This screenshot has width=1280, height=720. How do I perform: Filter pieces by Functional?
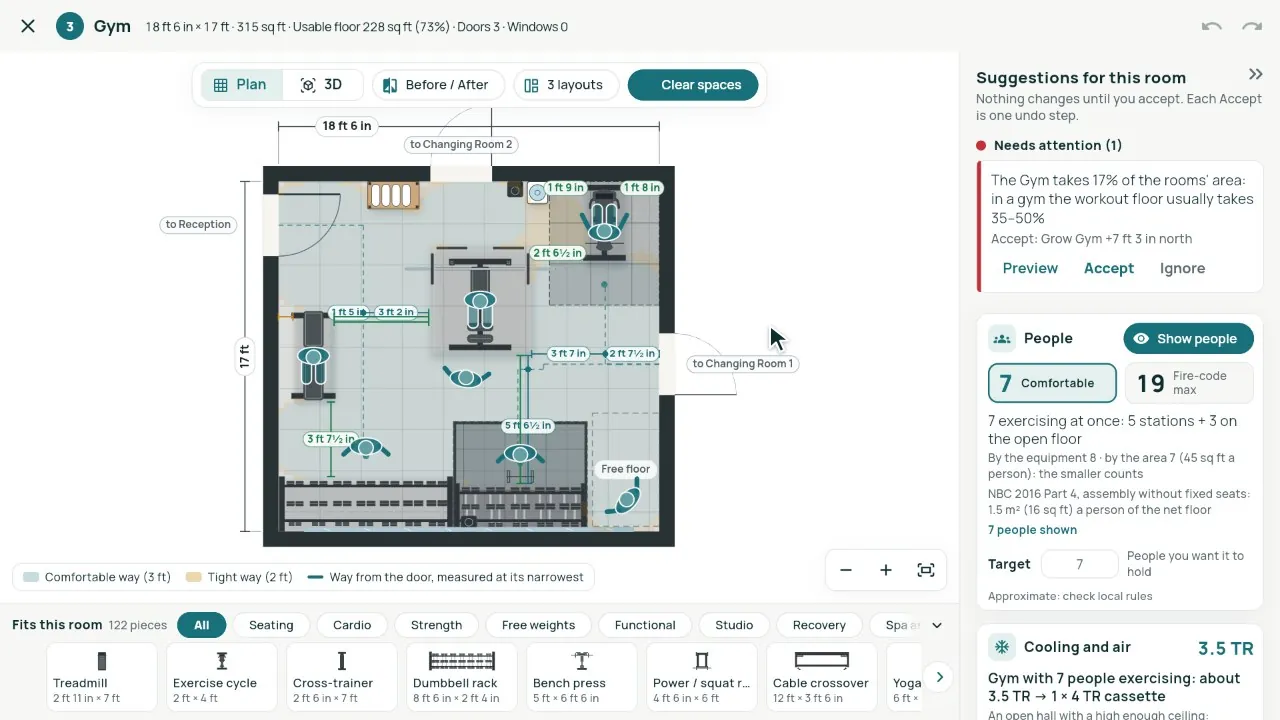coord(645,625)
